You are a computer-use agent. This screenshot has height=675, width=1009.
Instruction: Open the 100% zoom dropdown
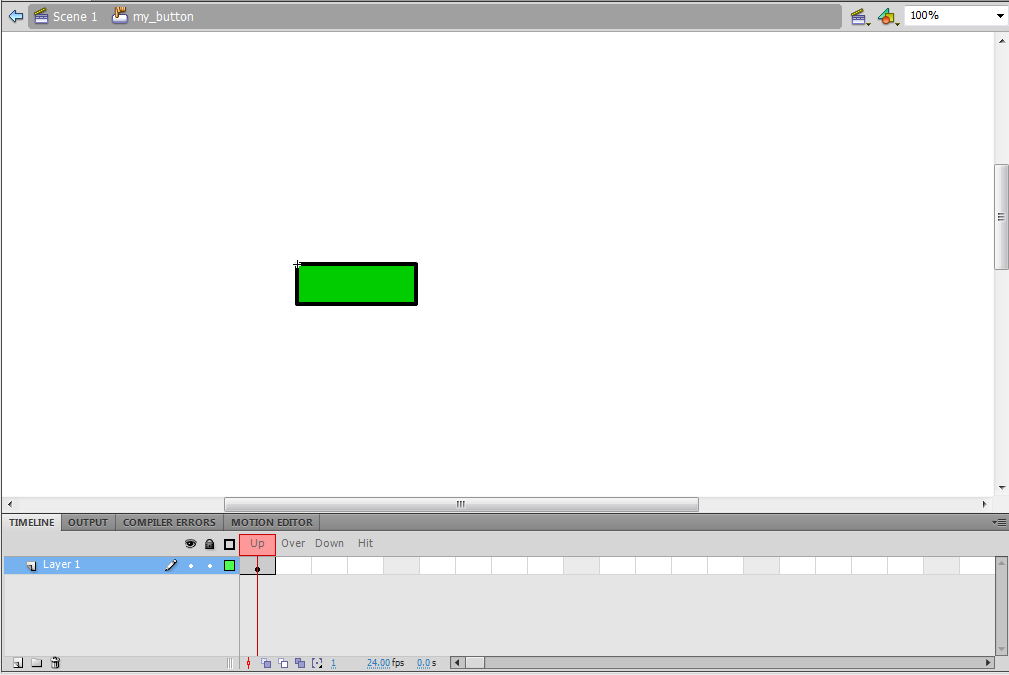click(1000, 15)
